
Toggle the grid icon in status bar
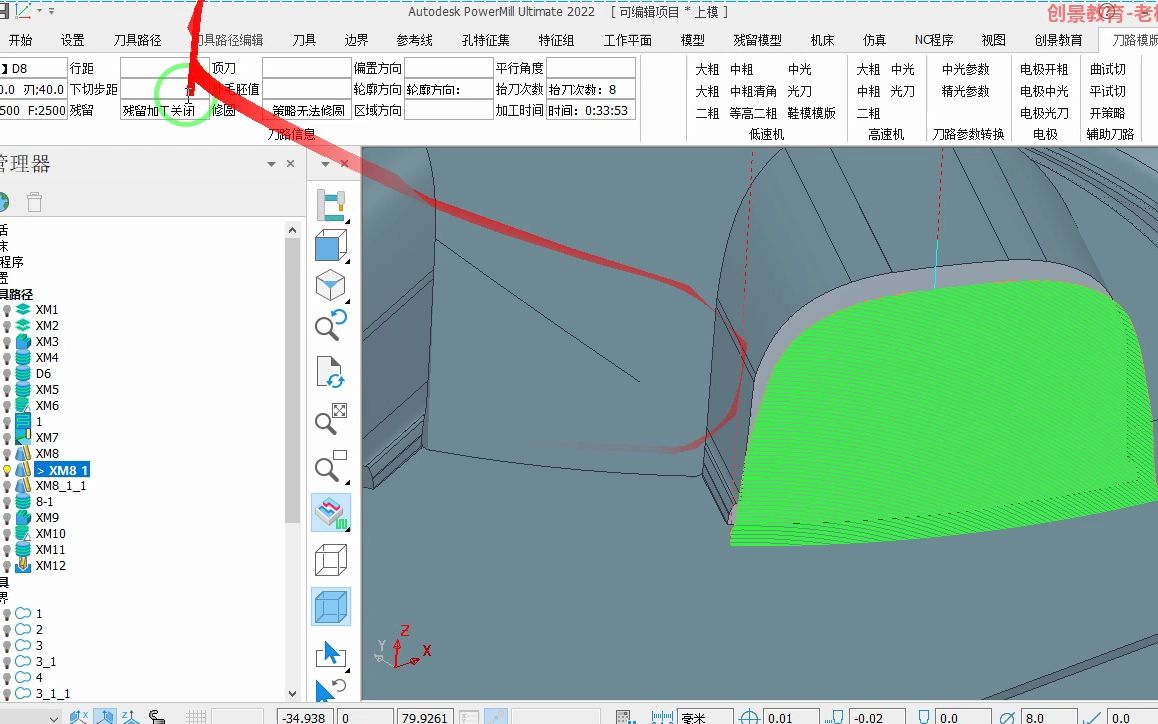coord(196,717)
